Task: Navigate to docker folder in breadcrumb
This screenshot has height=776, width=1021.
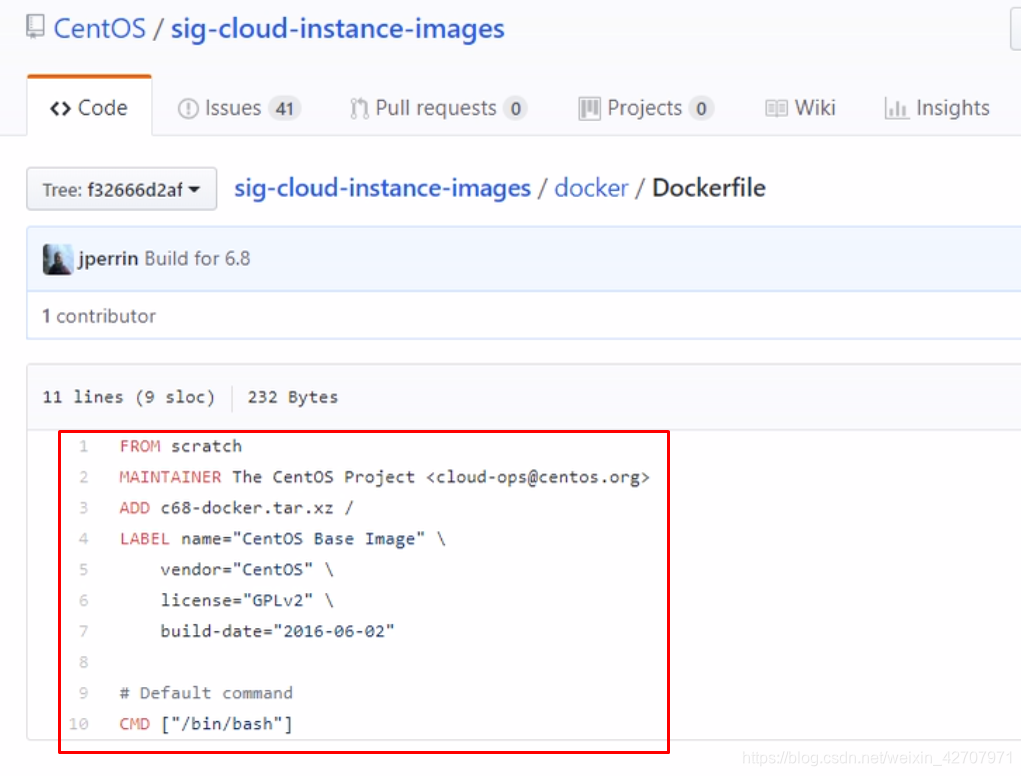Action: click(591, 188)
